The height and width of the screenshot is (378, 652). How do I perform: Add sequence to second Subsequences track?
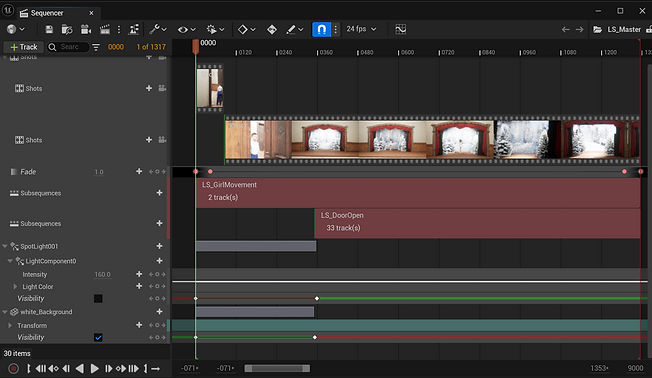[159, 223]
